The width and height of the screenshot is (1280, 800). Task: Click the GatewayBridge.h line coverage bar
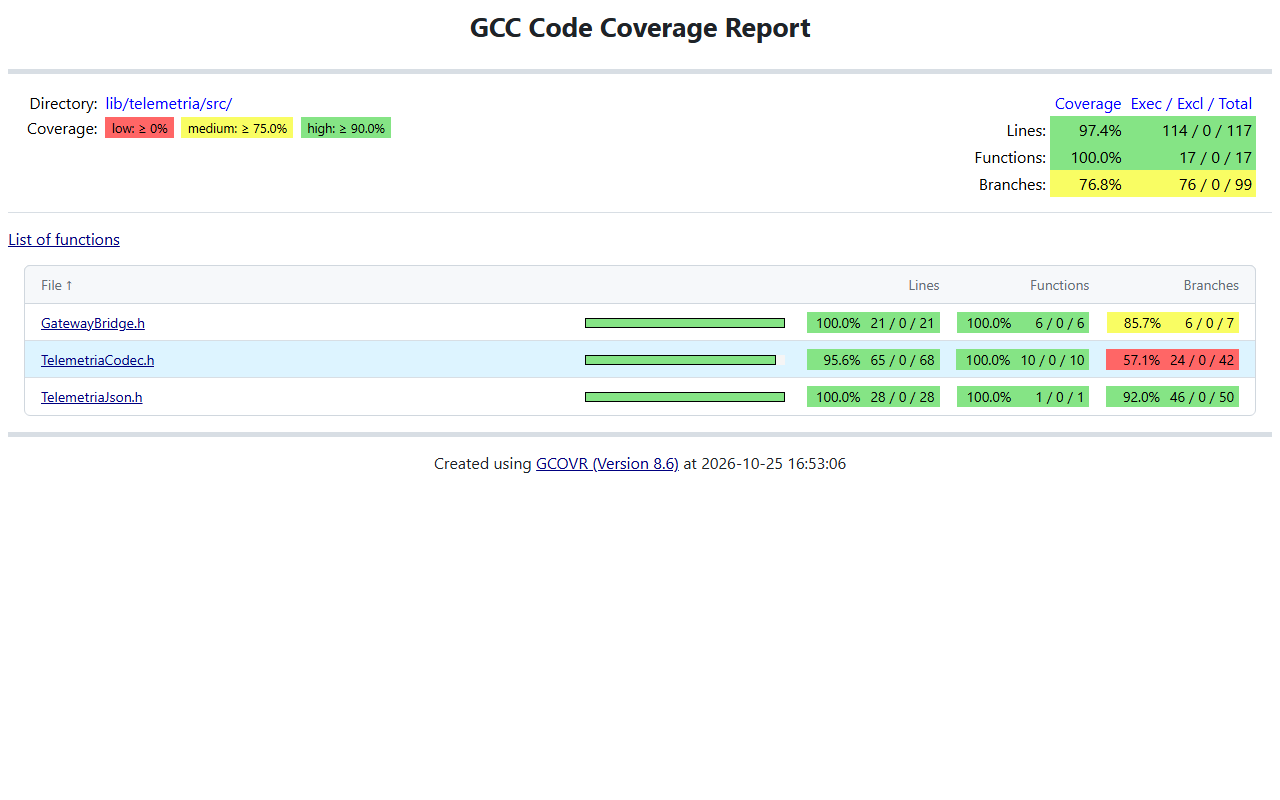[x=685, y=323]
